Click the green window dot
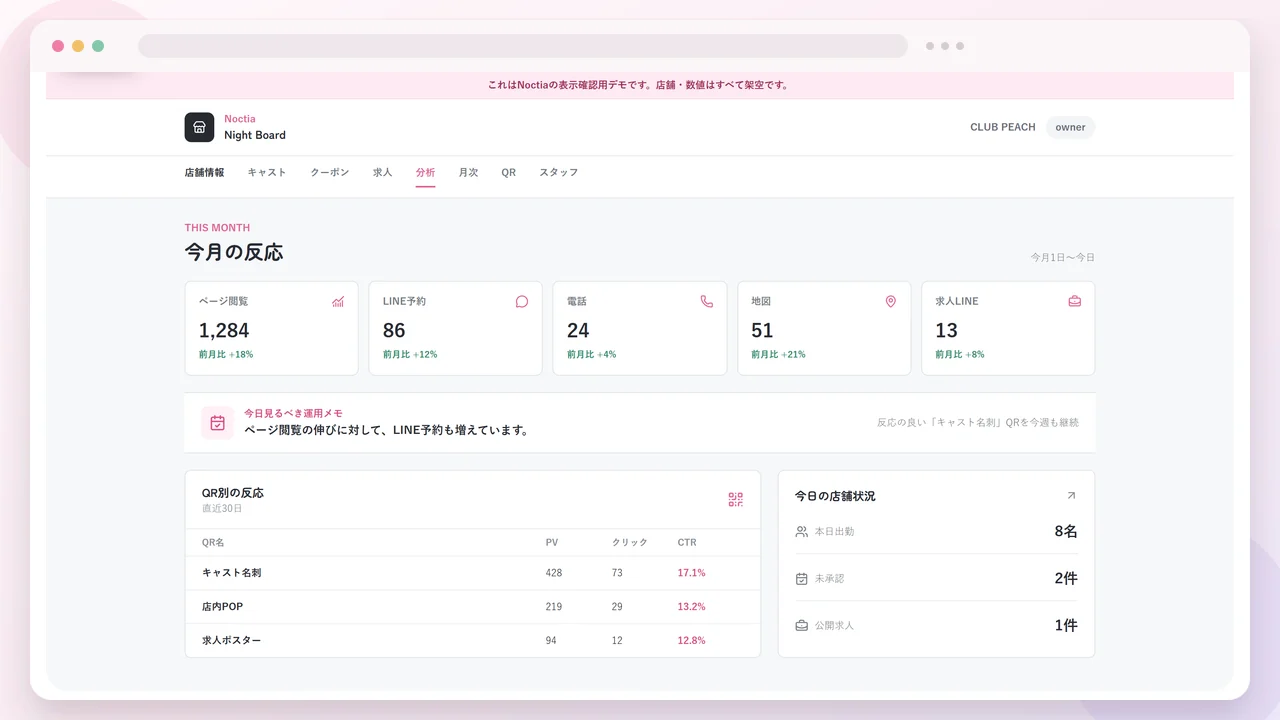 click(98, 46)
